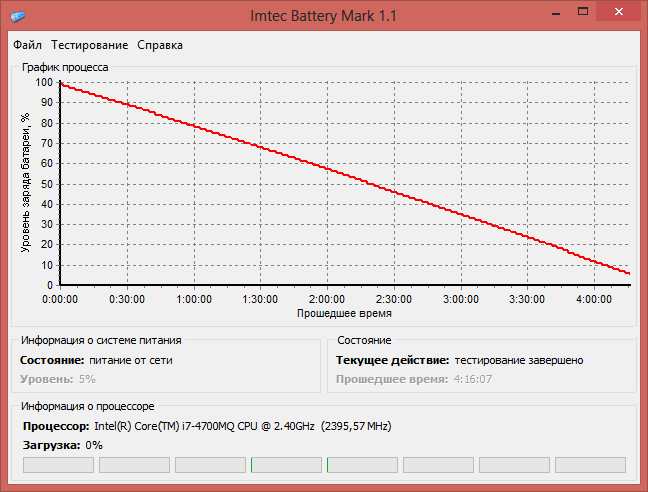Screen dimensions: 648x492
Task: Click the fifth CPU core load bar
Action: click(x=362, y=465)
